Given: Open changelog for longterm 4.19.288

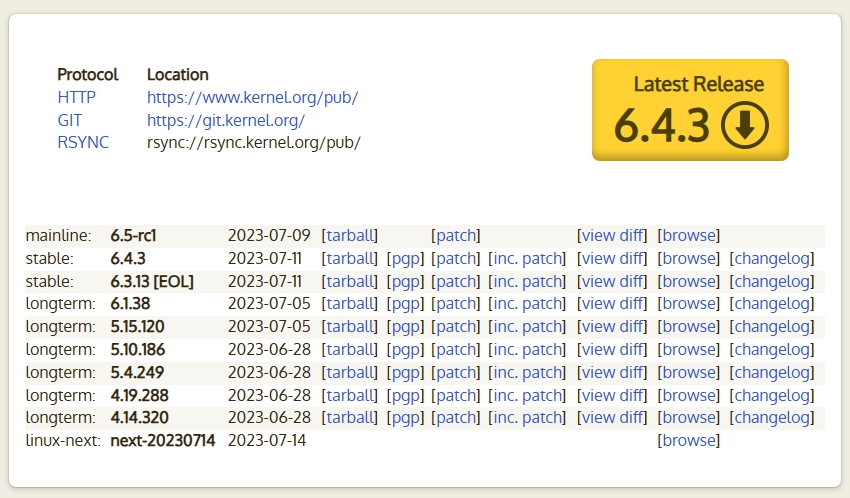Looking at the screenshot, I should 772,396.
